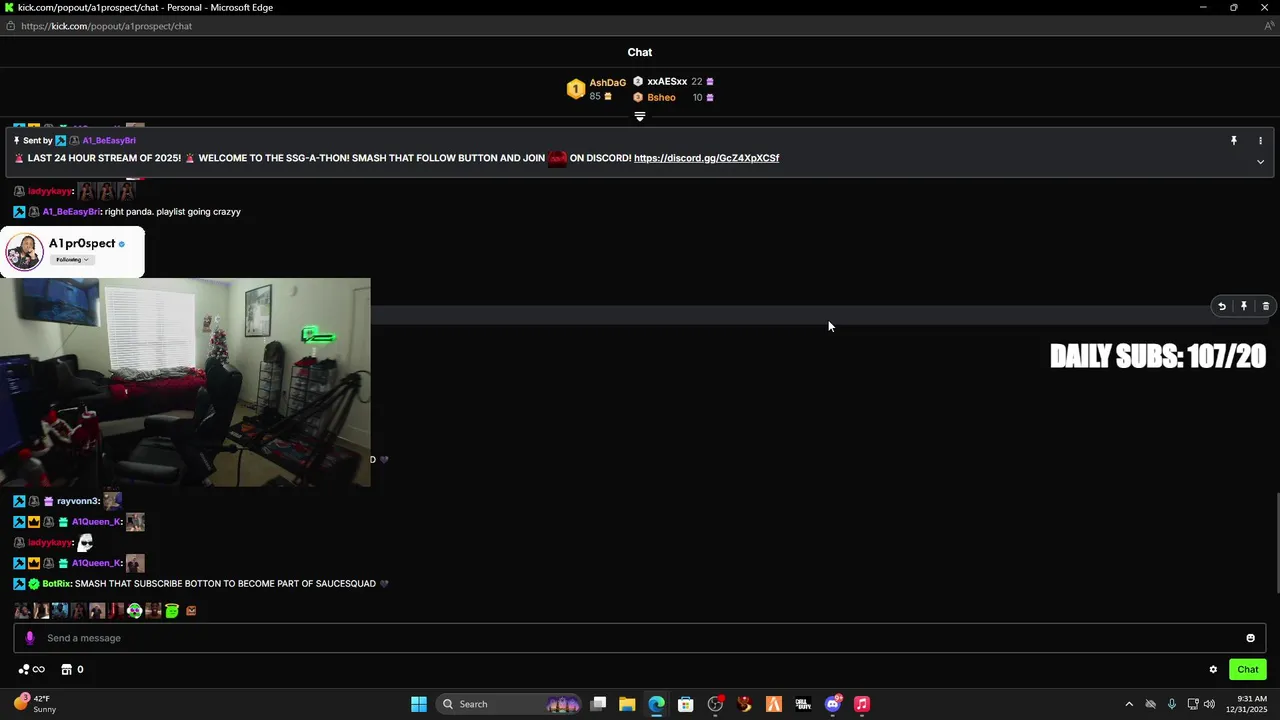The image size is (1280, 720).
Task: Open pinned message three-dot options
Action: pyautogui.click(x=1260, y=141)
